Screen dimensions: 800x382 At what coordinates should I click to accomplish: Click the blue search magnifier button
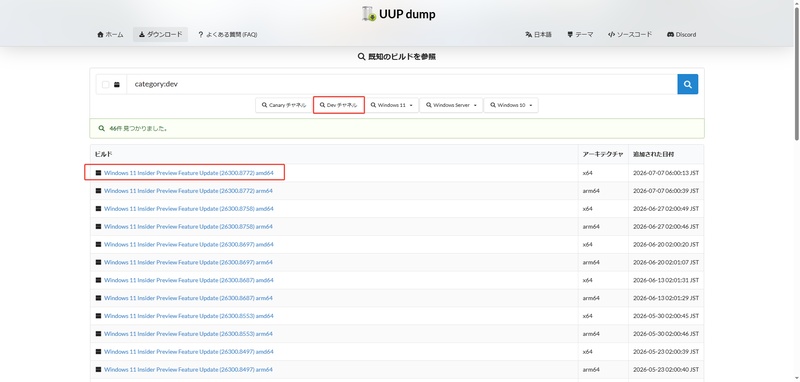(688, 84)
